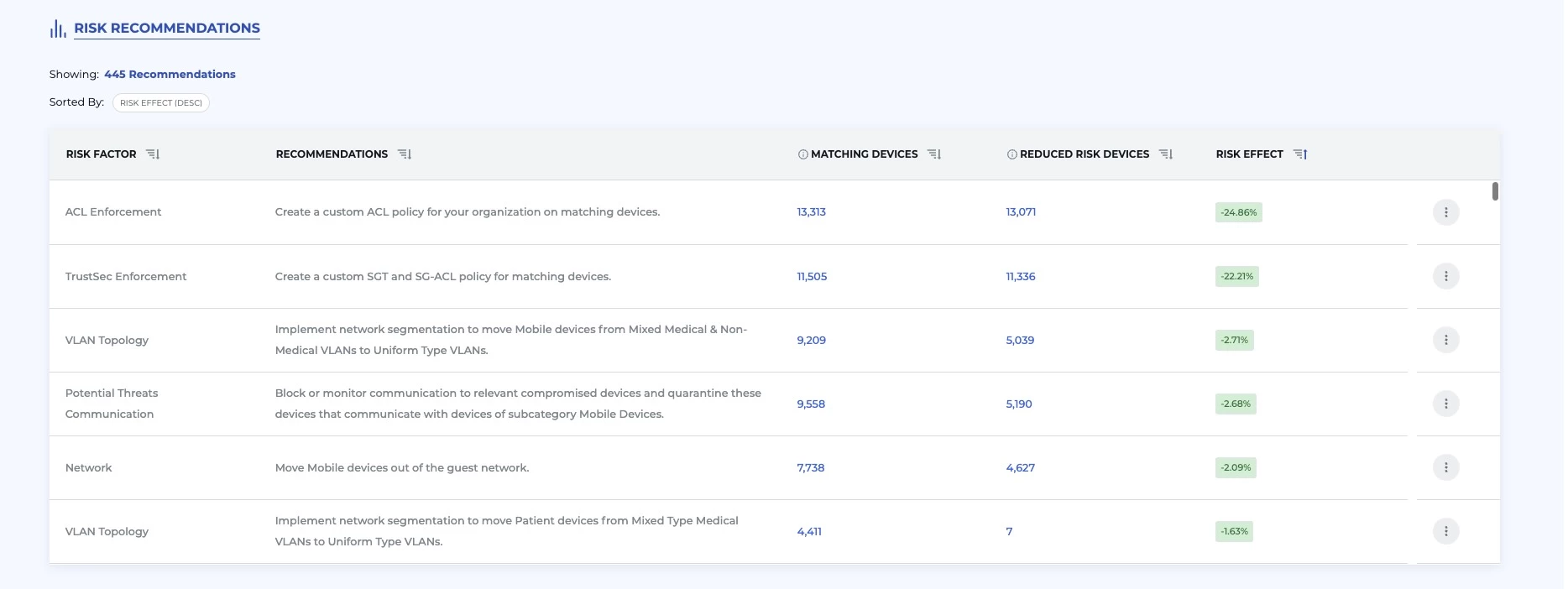Sort the Matching Devices column
The width and height of the screenshot is (1568, 589).
(934, 154)
